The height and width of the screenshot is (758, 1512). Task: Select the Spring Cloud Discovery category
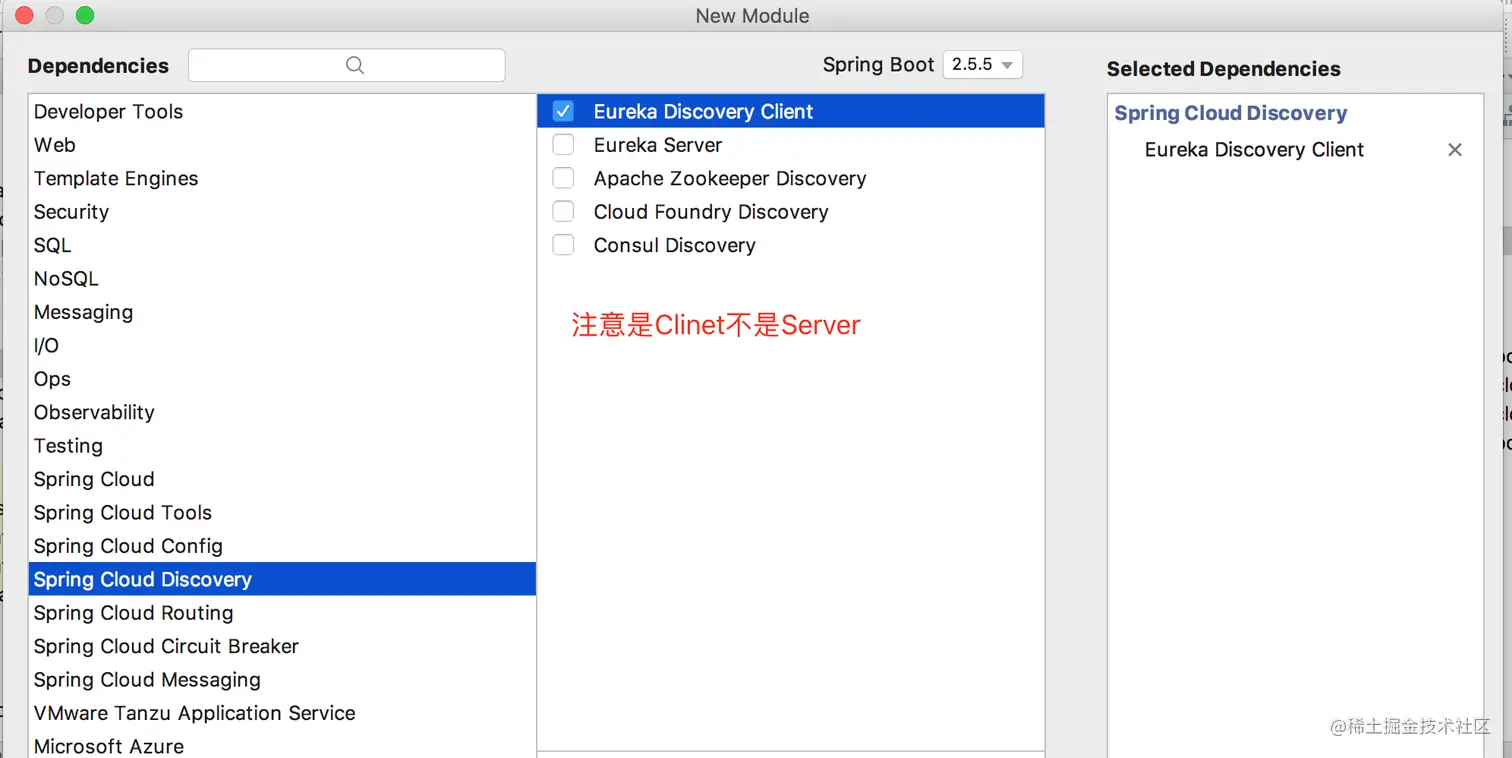point(282,579)
